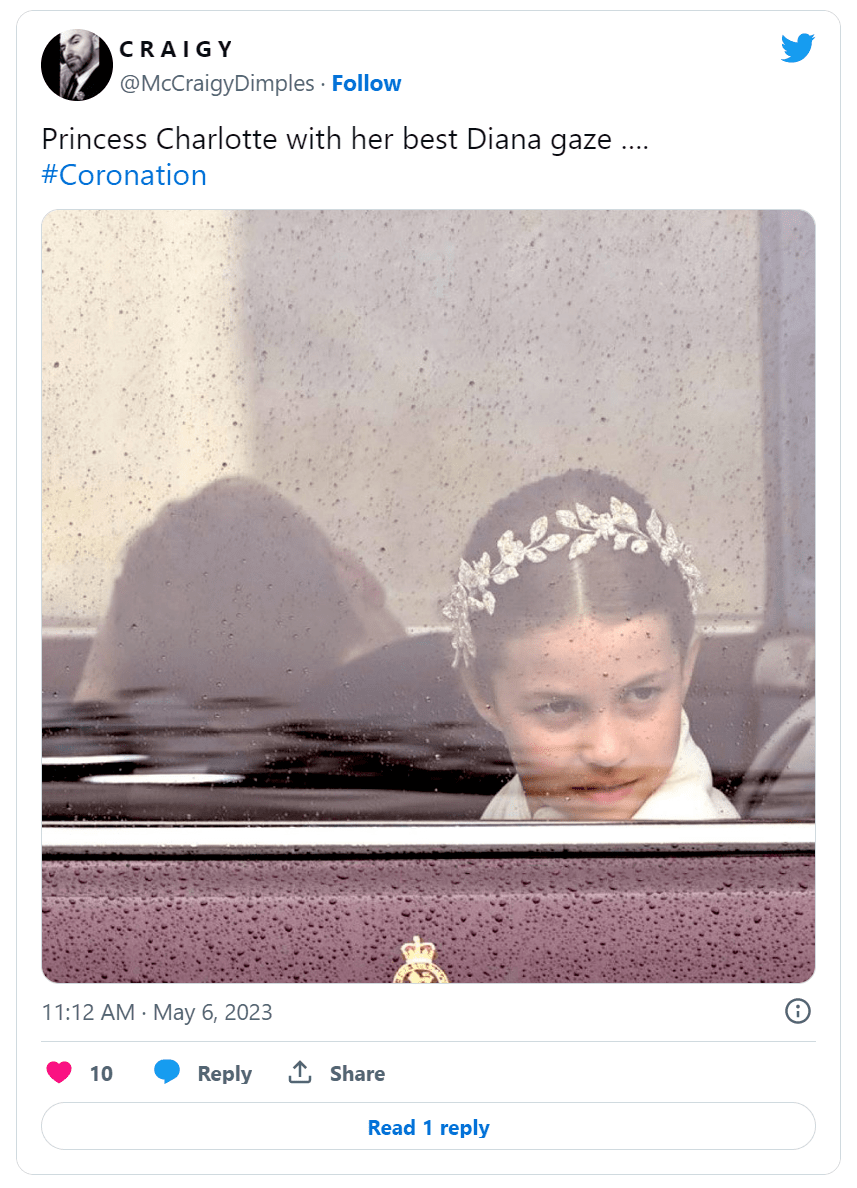Click the share upload arrow icon
Viewport: 857px width, 1188px height.
pyautogui.click(x=300, y=1072)
